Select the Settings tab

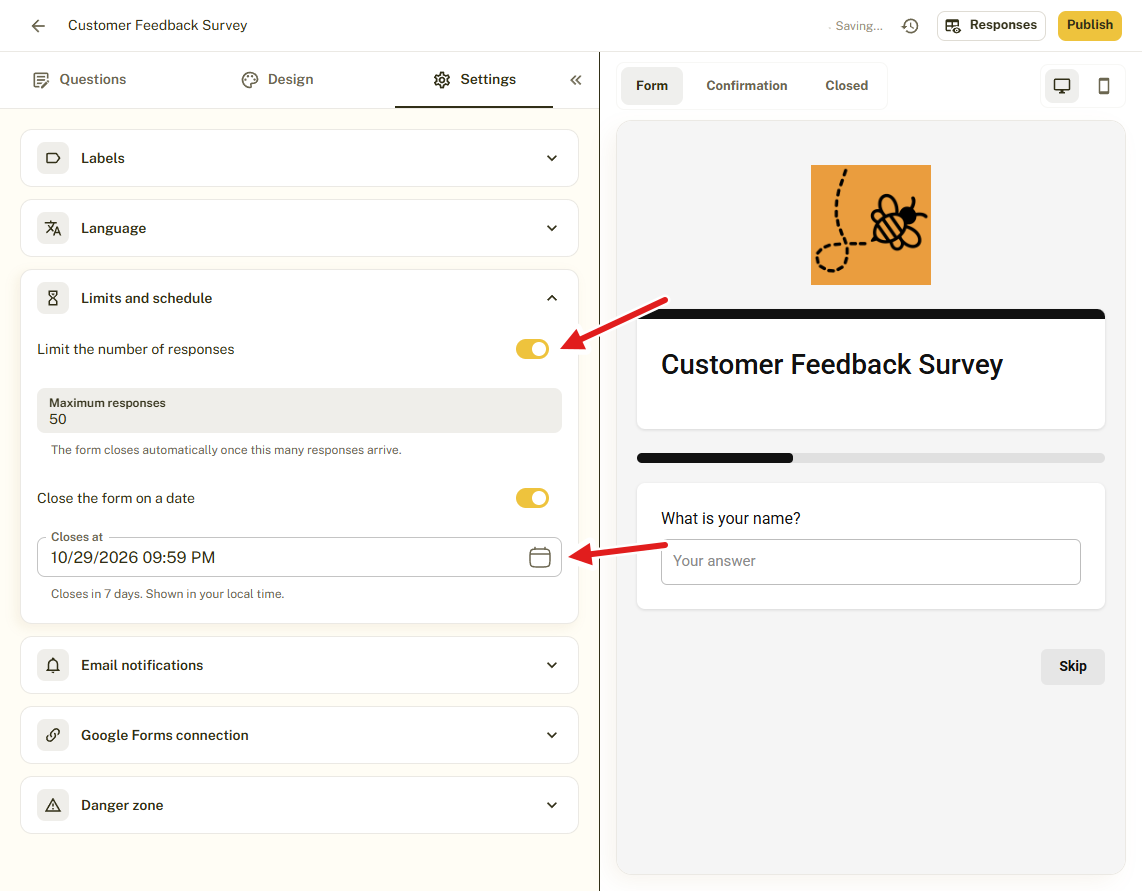[474, 79]
